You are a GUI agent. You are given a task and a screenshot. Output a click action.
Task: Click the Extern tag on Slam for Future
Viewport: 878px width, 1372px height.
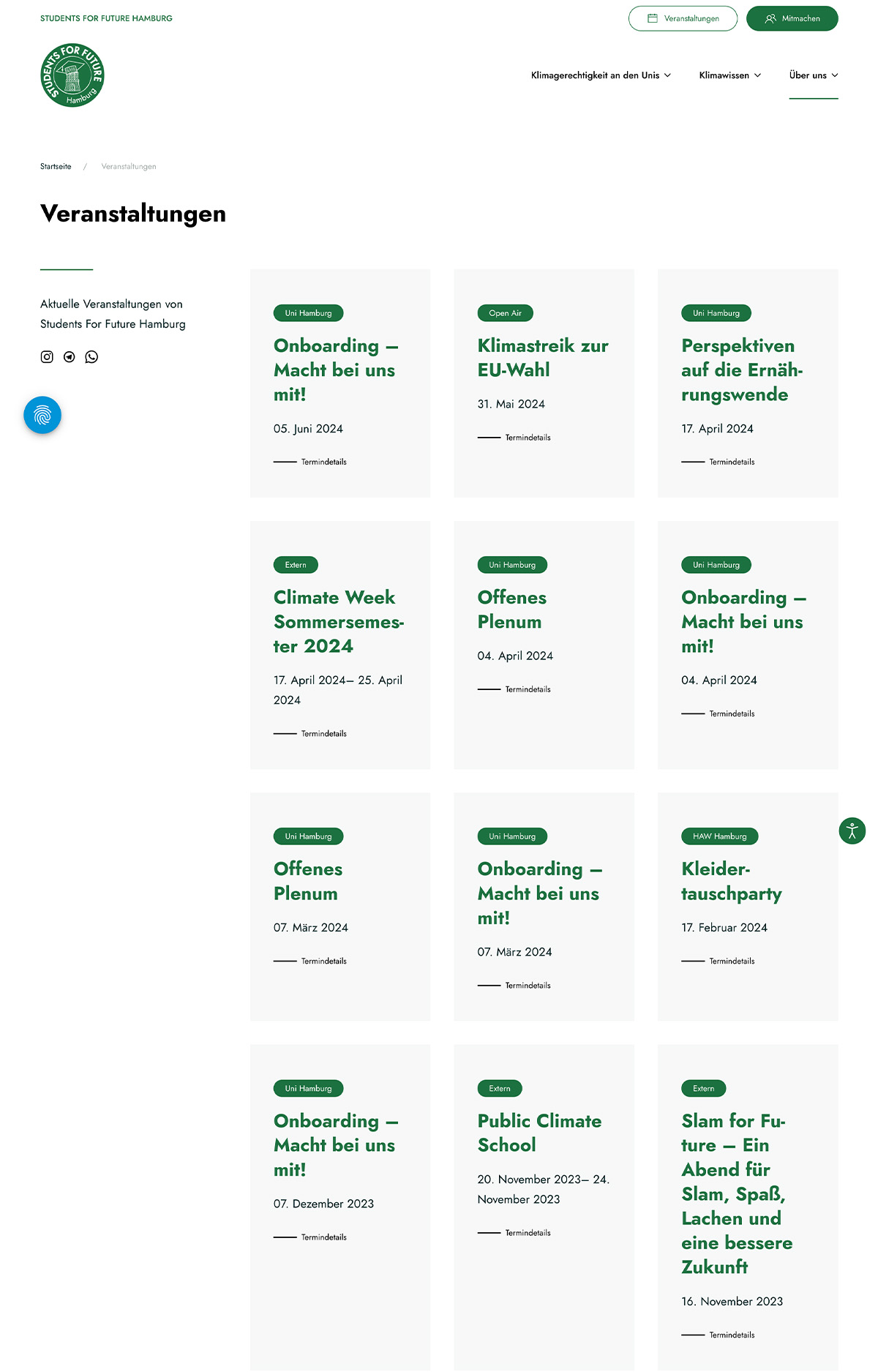(704, 1088)
